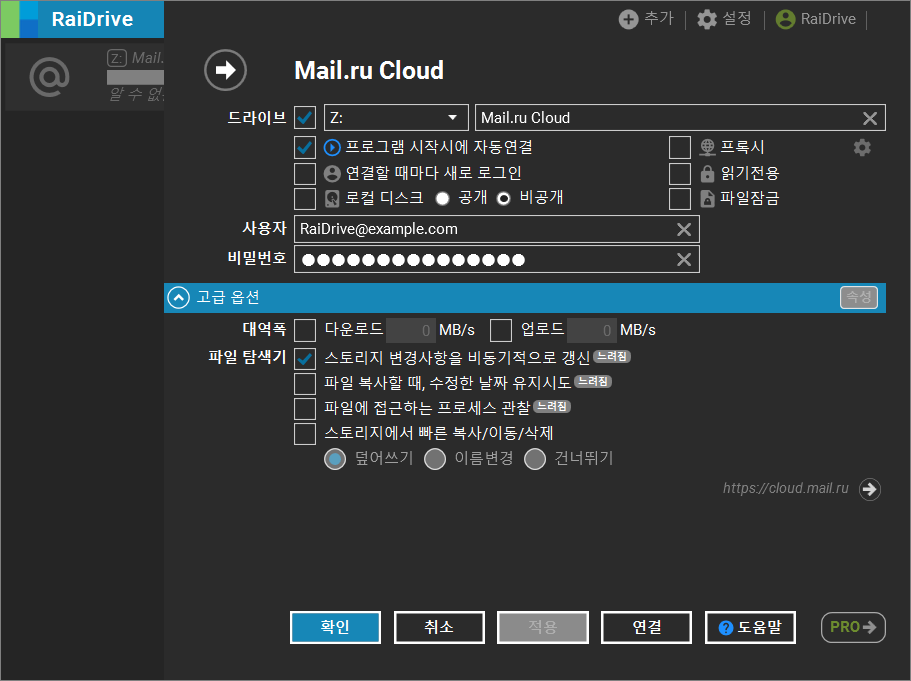This screenshot has height=681, width=911.
Task: Click the 확인 button
Action: pyautogui.click(x=335, y=628)
